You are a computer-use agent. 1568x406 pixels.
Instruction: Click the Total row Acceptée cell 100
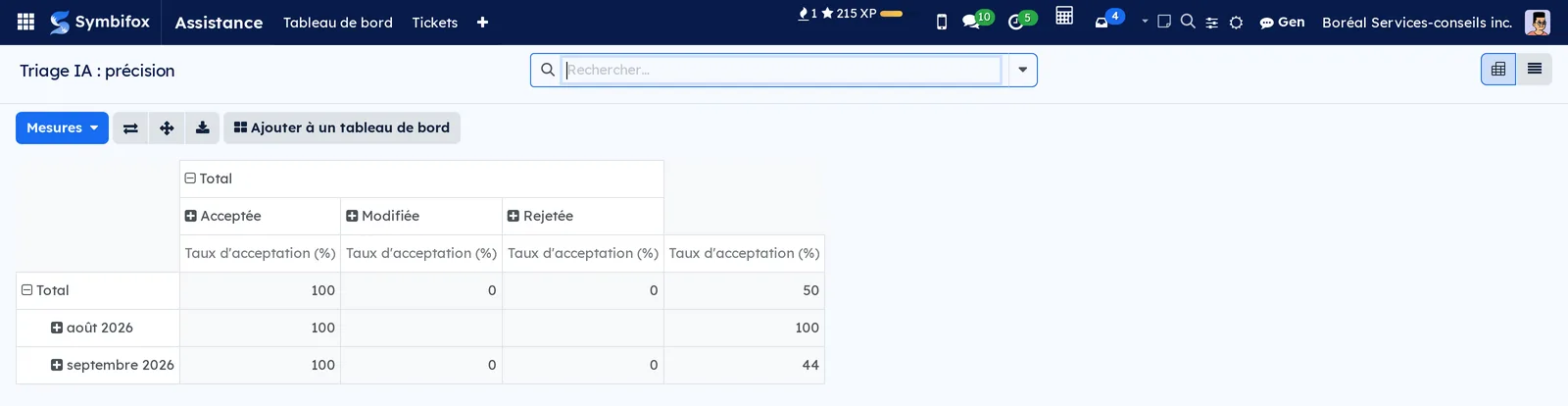click(x=260, y=290)
